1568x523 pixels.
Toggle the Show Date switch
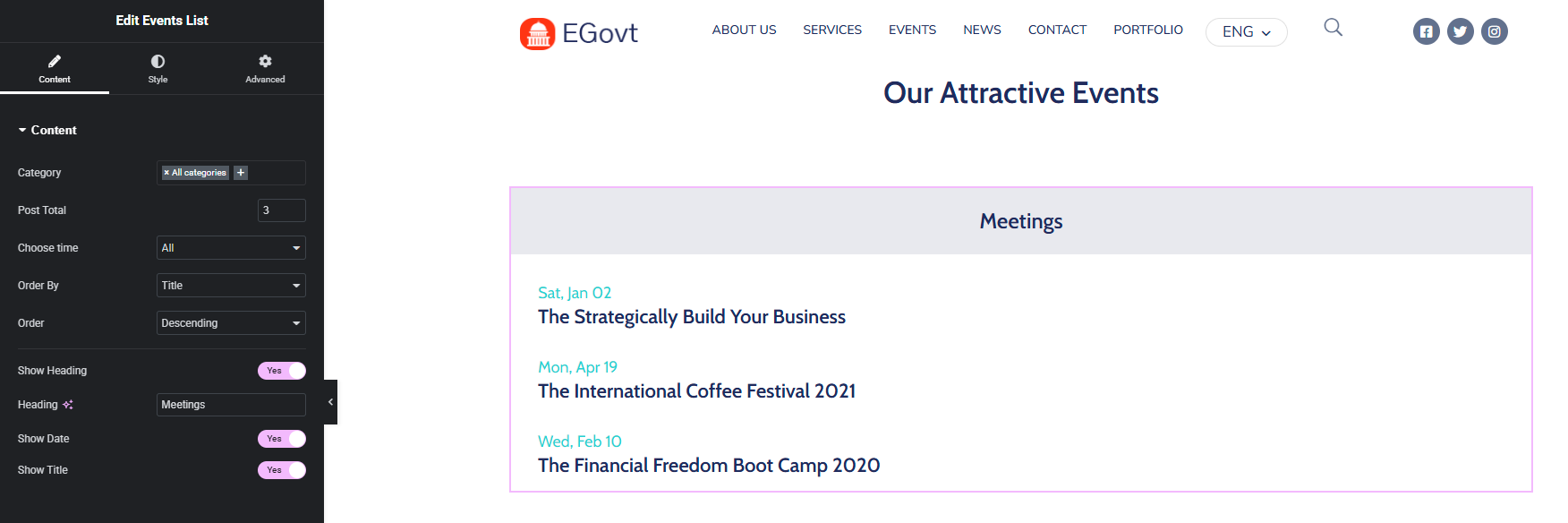[x=282, y=439]
